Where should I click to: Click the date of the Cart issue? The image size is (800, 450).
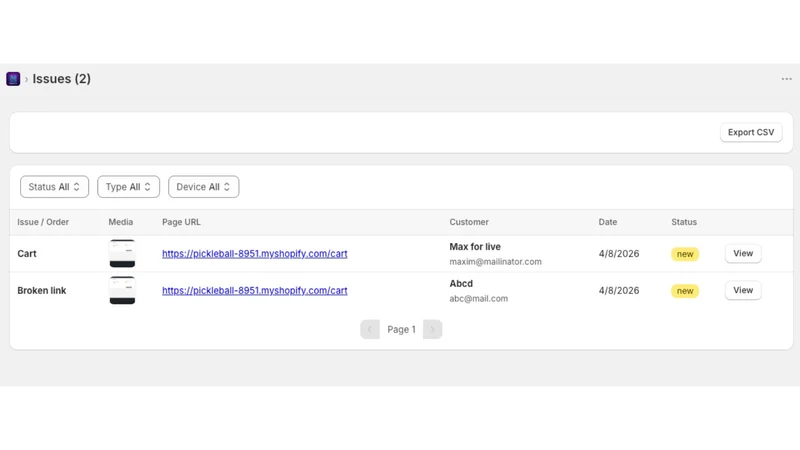[x=619, y=254]
